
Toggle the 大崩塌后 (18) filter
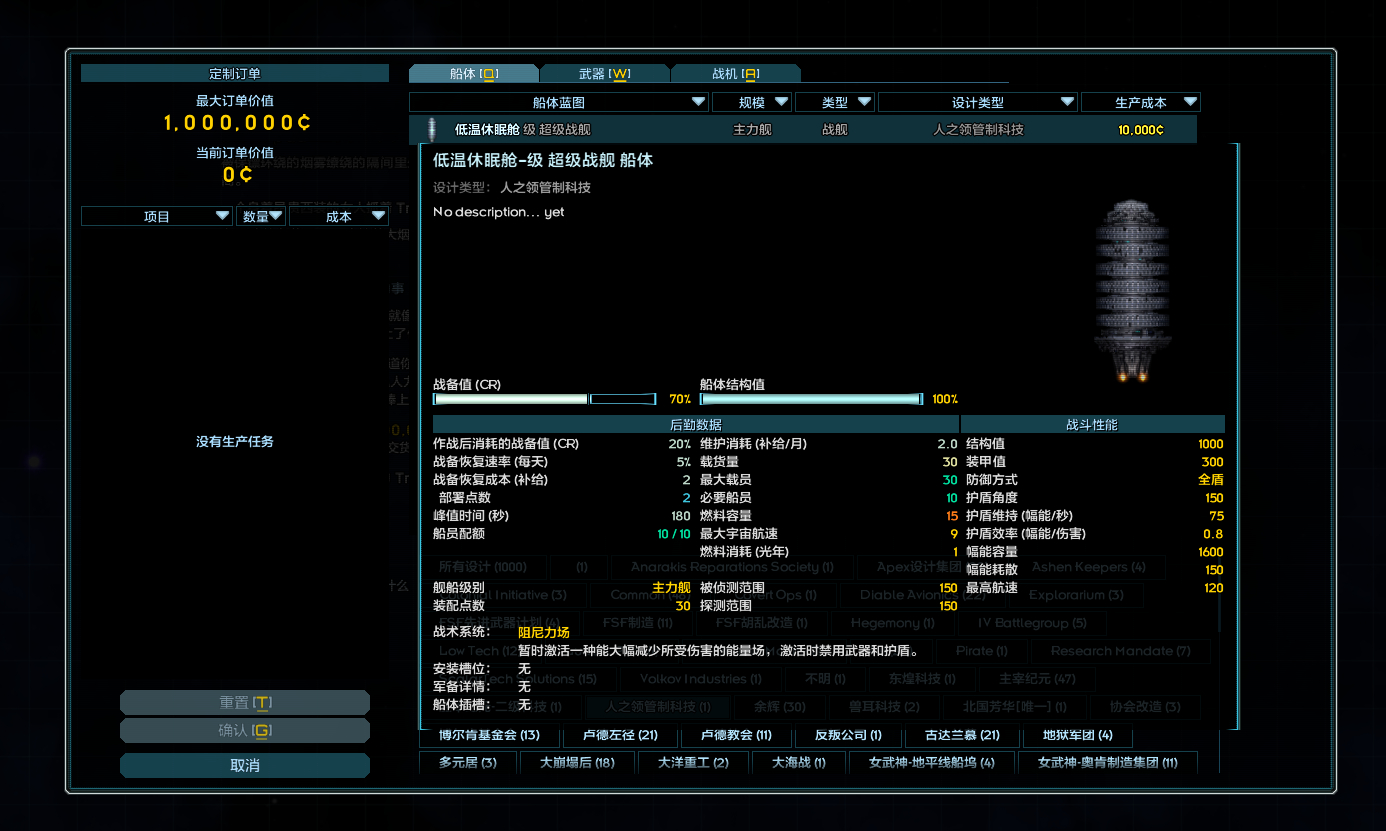tap(577, 763)
